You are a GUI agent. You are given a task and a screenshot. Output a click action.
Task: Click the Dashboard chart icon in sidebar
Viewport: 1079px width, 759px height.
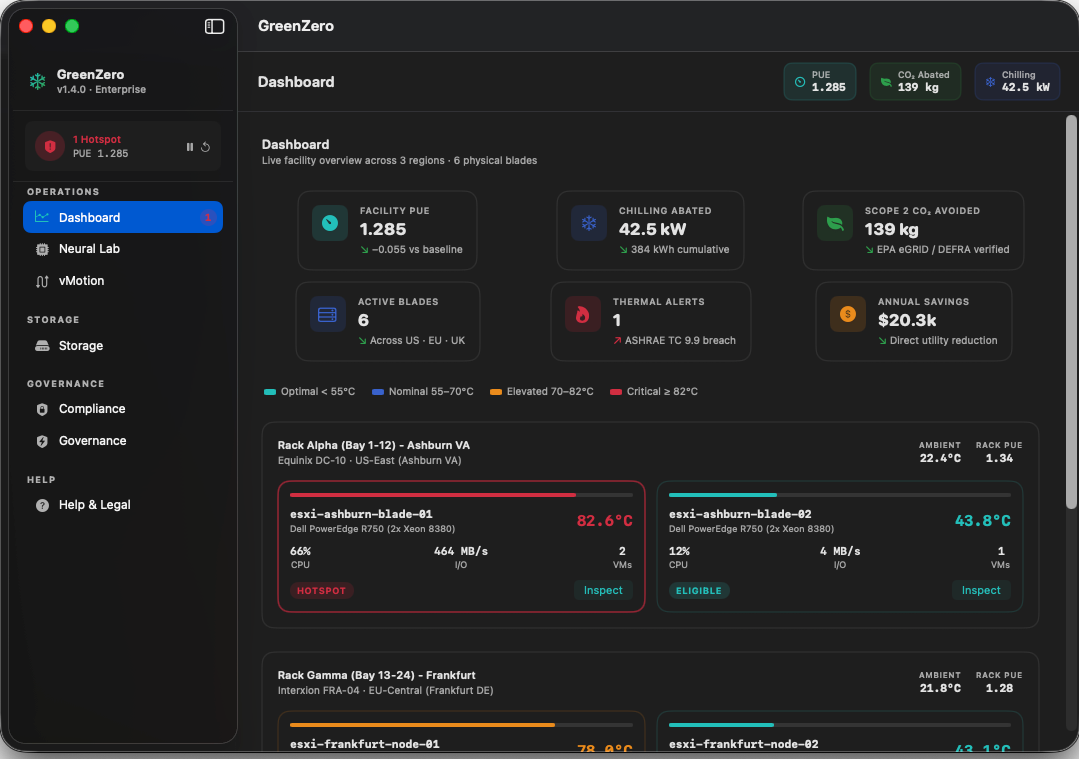point(42,217)
